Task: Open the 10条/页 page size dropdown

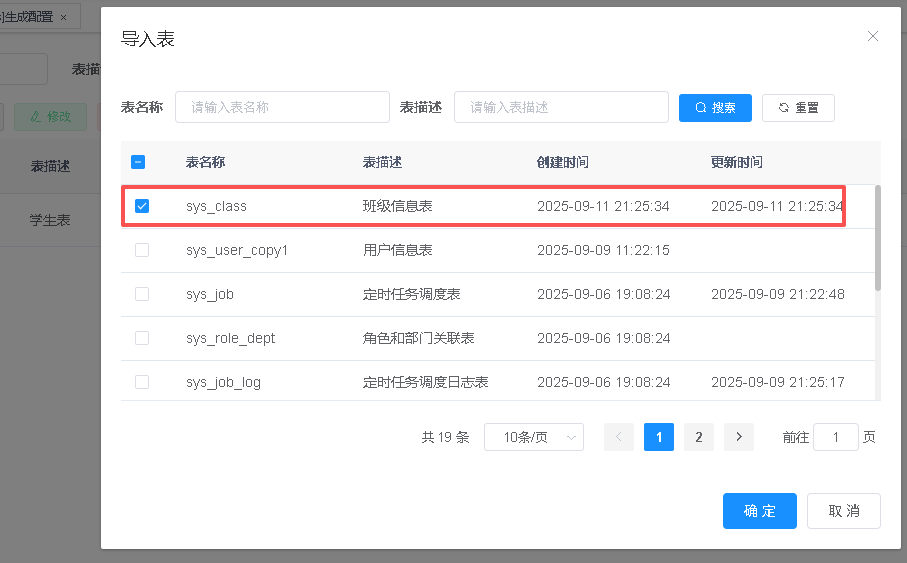Action: coord(534,437)
